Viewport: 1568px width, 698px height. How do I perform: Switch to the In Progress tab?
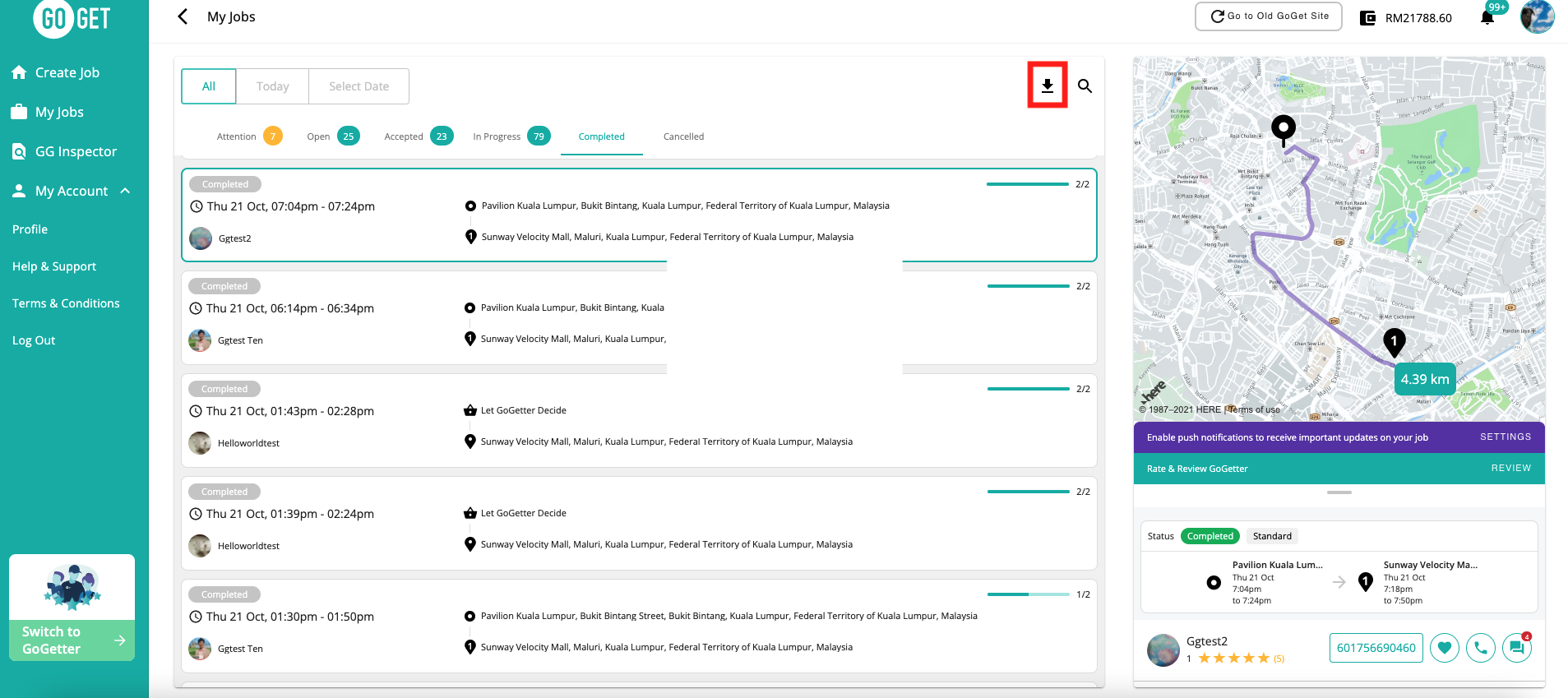click(511, 136)
